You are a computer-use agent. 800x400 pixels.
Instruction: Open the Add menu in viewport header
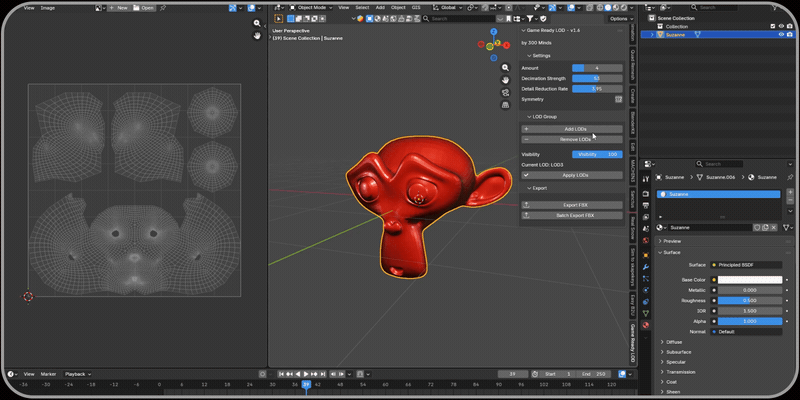coord(380,8)
